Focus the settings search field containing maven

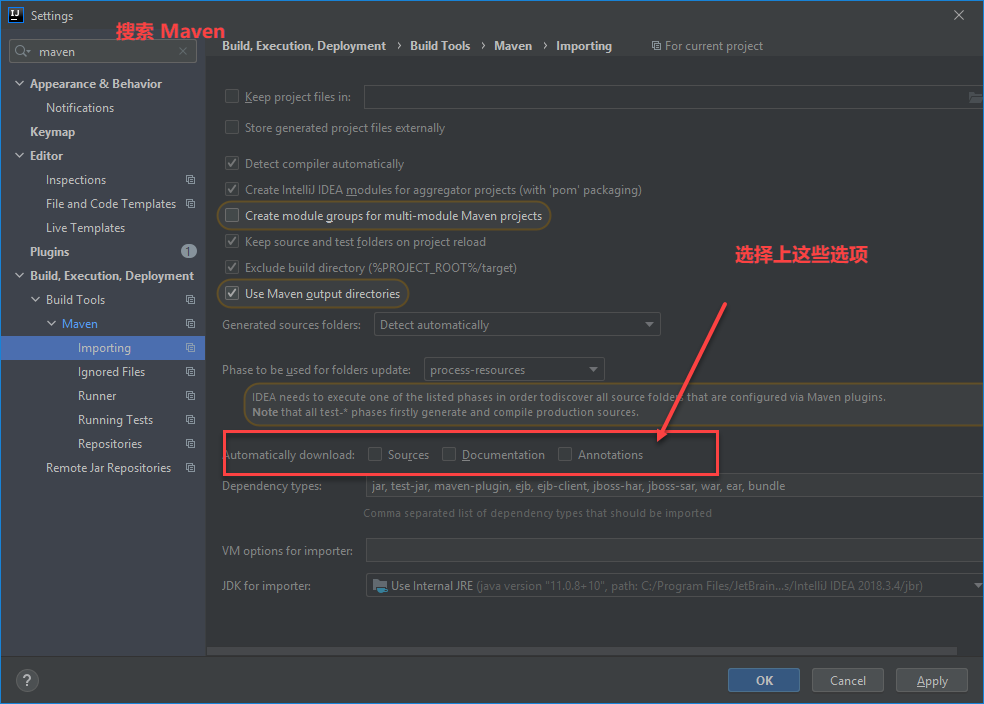pos(103,51)
